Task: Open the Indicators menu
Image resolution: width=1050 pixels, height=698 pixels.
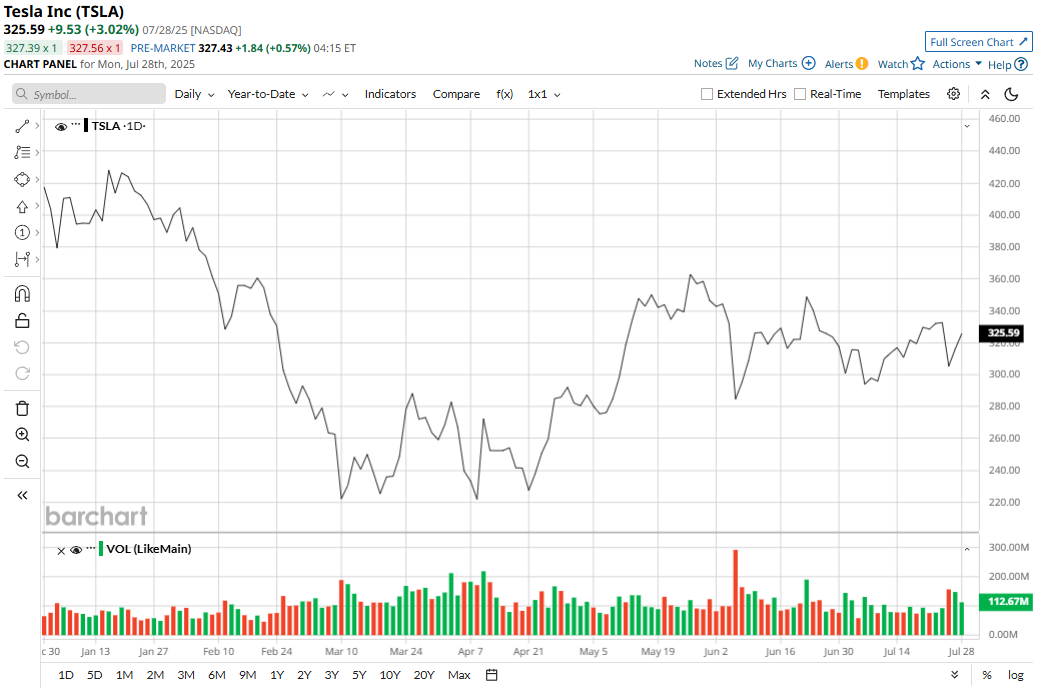Action: click(x=390, y=94)
